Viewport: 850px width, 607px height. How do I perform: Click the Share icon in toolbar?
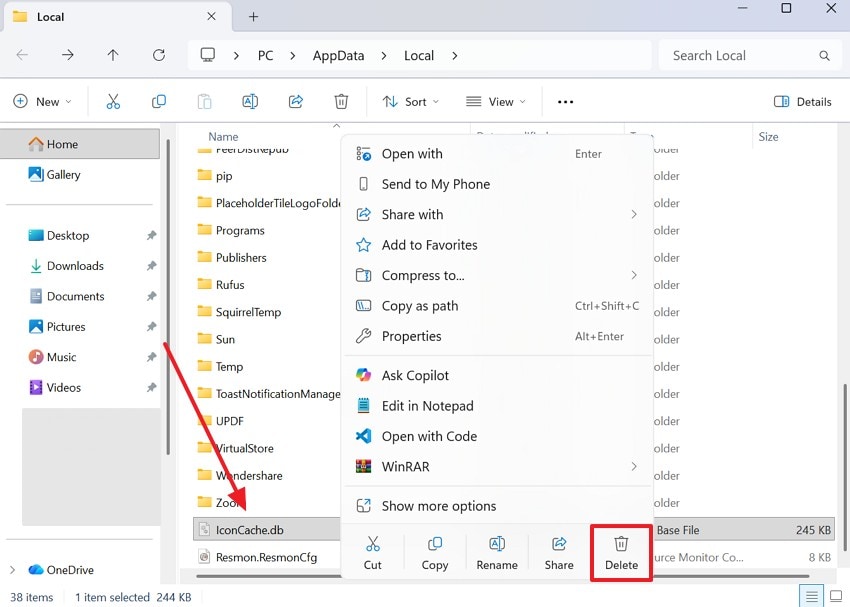click(x=295, y=101)
